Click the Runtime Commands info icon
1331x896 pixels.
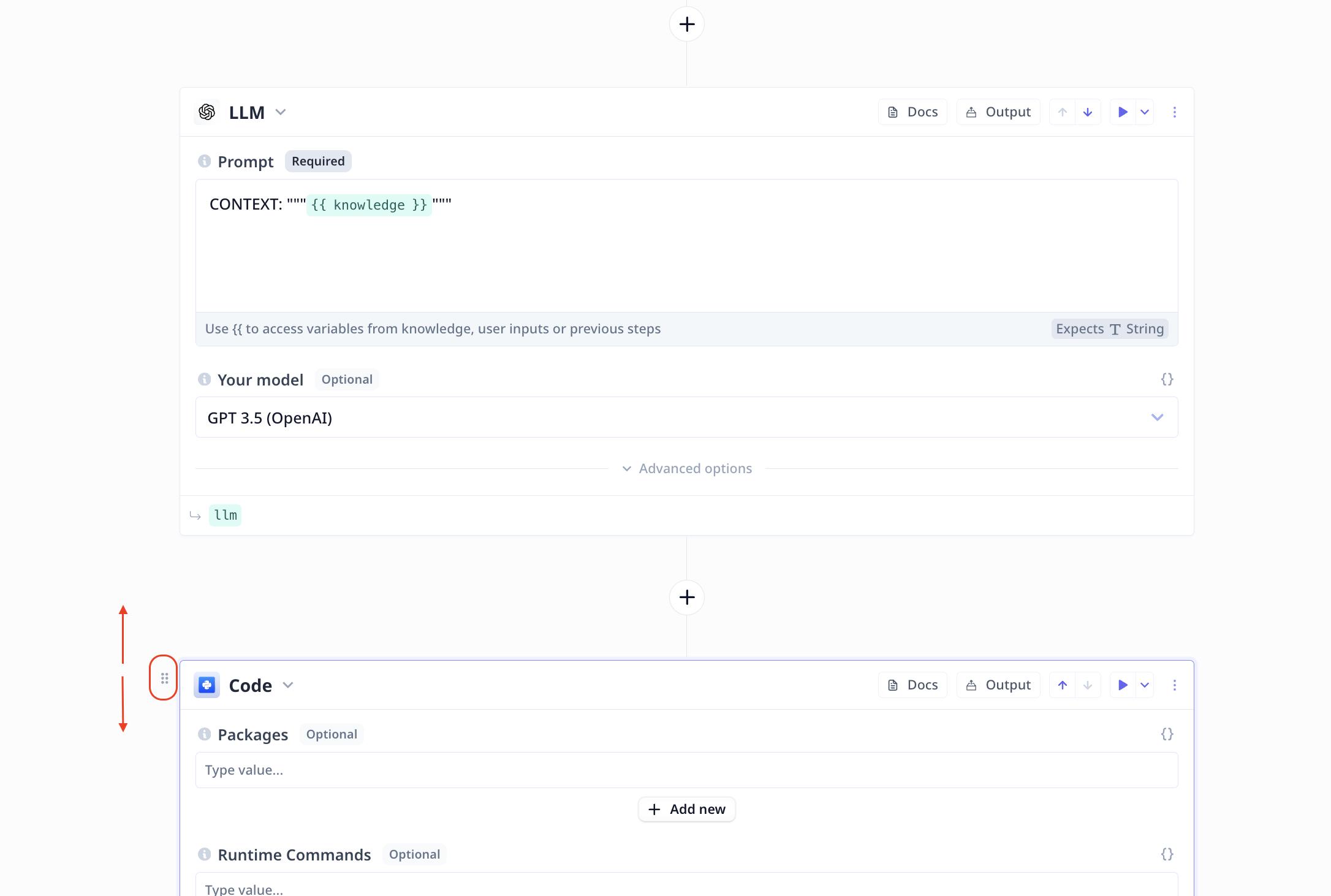pos(204,854)
